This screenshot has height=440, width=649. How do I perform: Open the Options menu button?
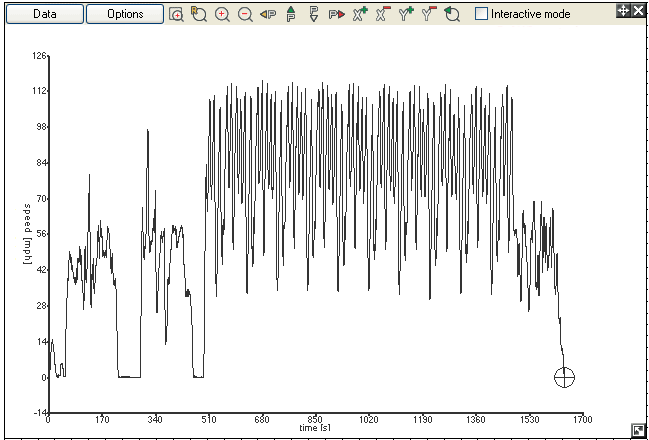coord(125,15)
